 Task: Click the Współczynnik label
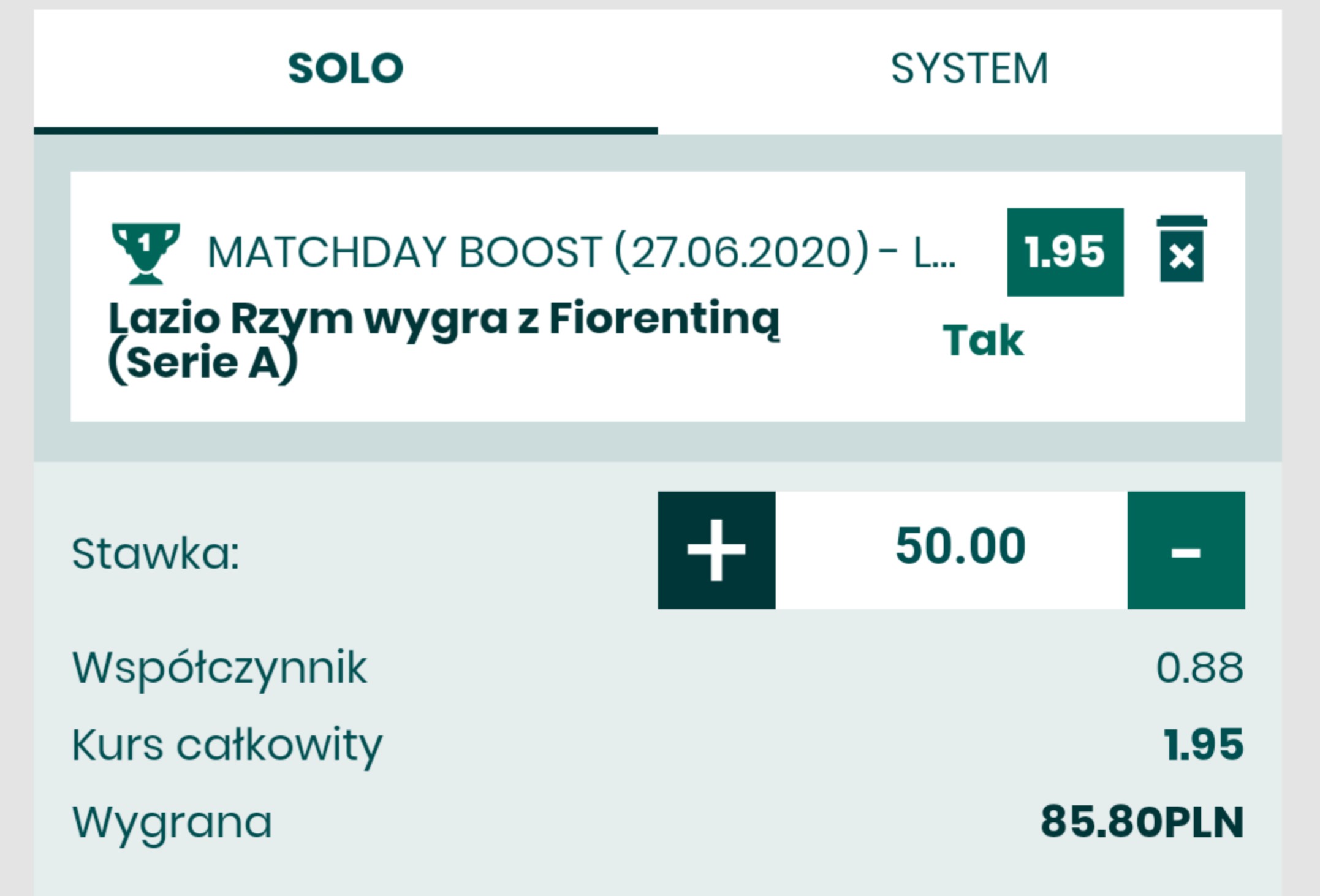click(x=220, y=667)
